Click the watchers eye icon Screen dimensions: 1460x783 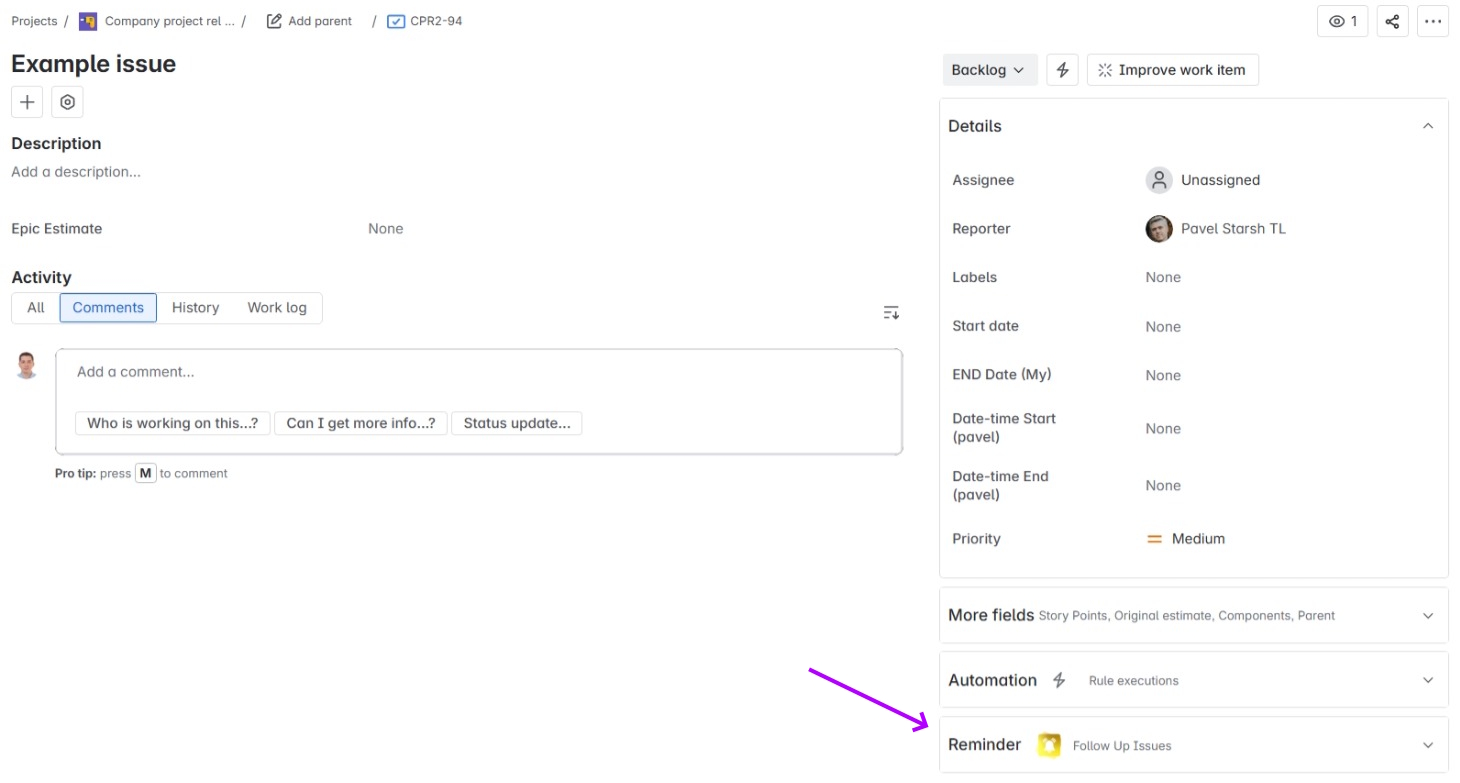coord(1341,21)
